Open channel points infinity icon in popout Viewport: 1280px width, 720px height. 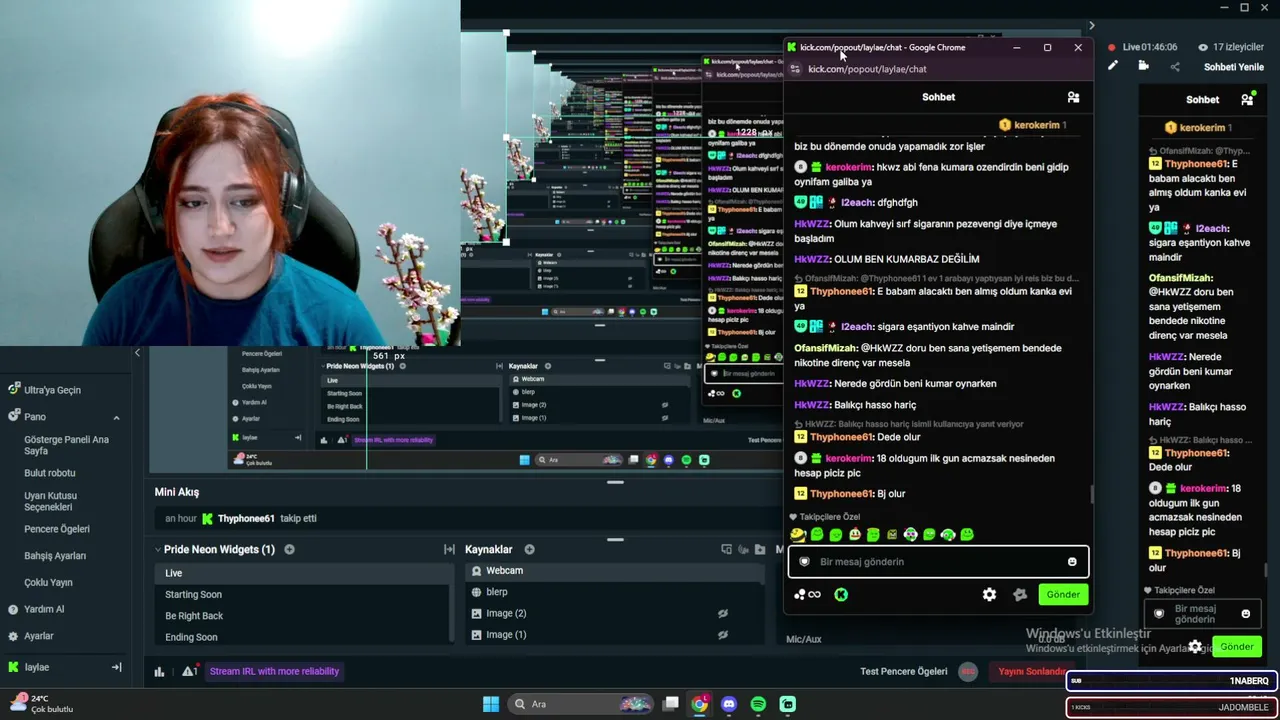point(807,594)
